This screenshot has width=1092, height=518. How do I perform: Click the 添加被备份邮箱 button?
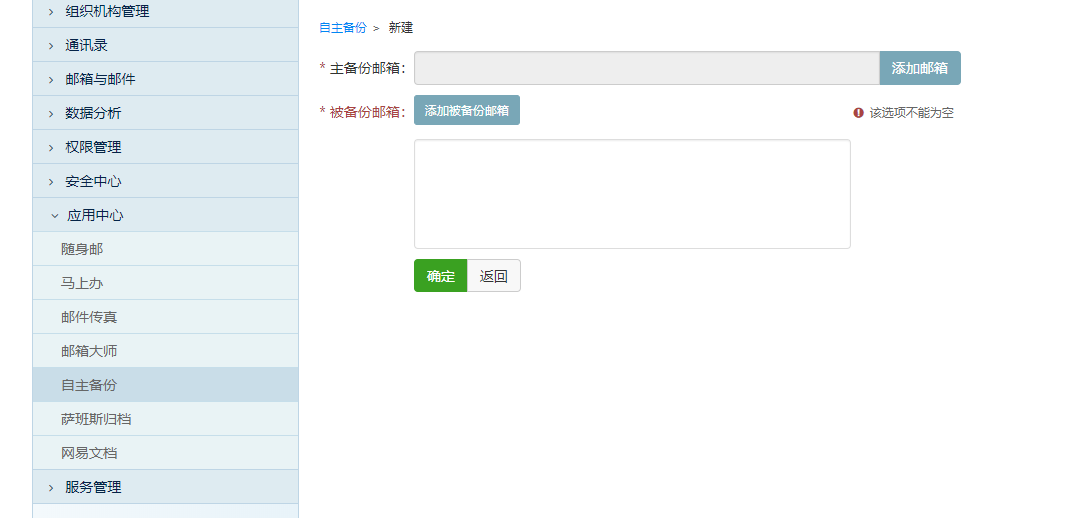[466, 110]
